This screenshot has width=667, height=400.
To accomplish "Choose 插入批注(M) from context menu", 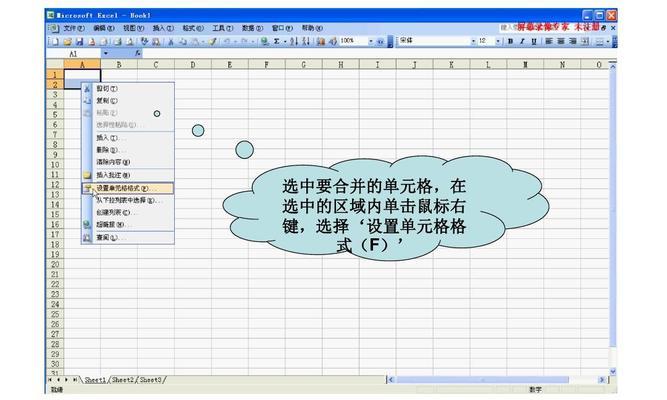I will tap(128, 175).
